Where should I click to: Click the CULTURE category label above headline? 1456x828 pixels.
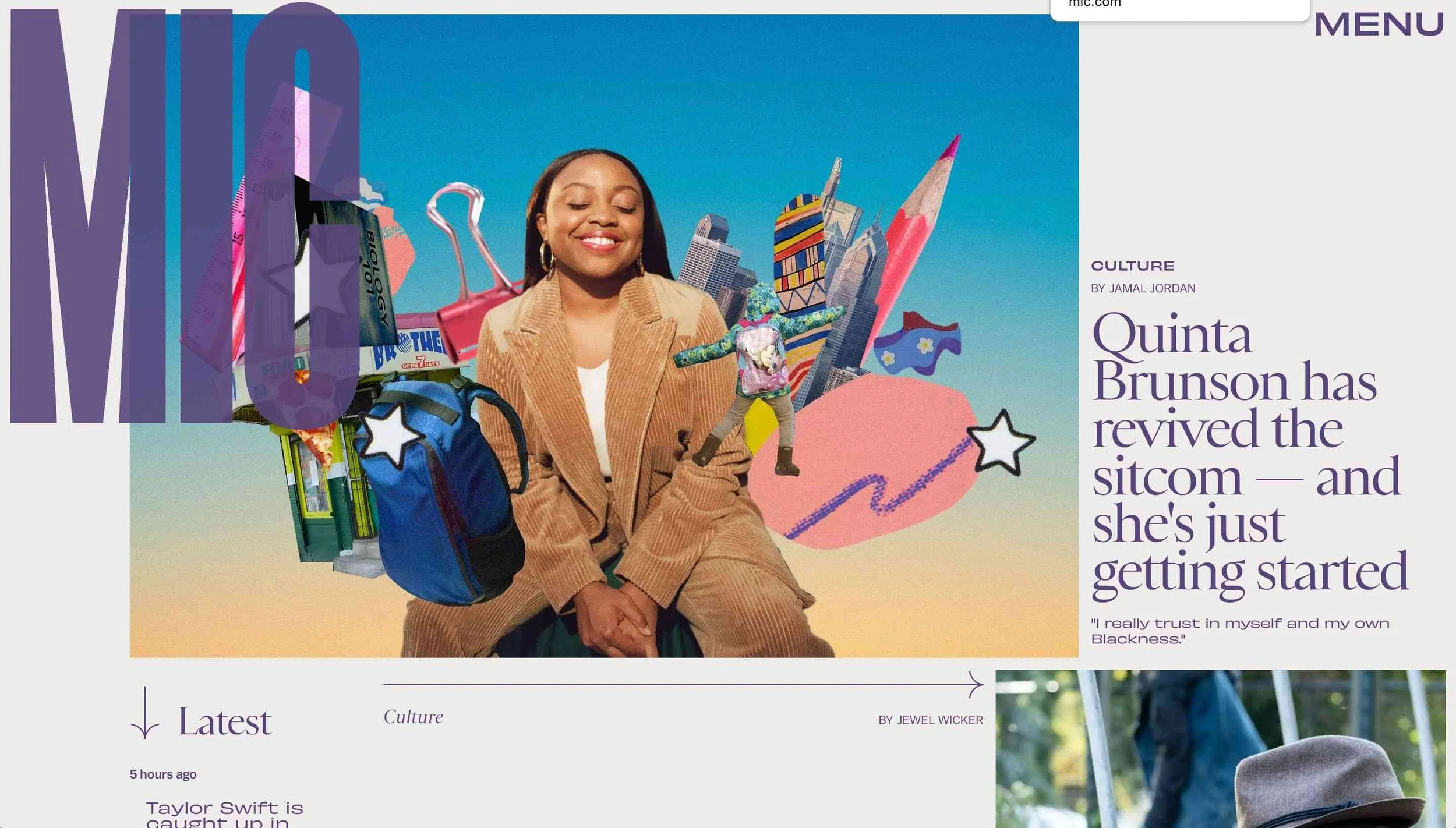pyautogui.click(x=1132, y=266)
